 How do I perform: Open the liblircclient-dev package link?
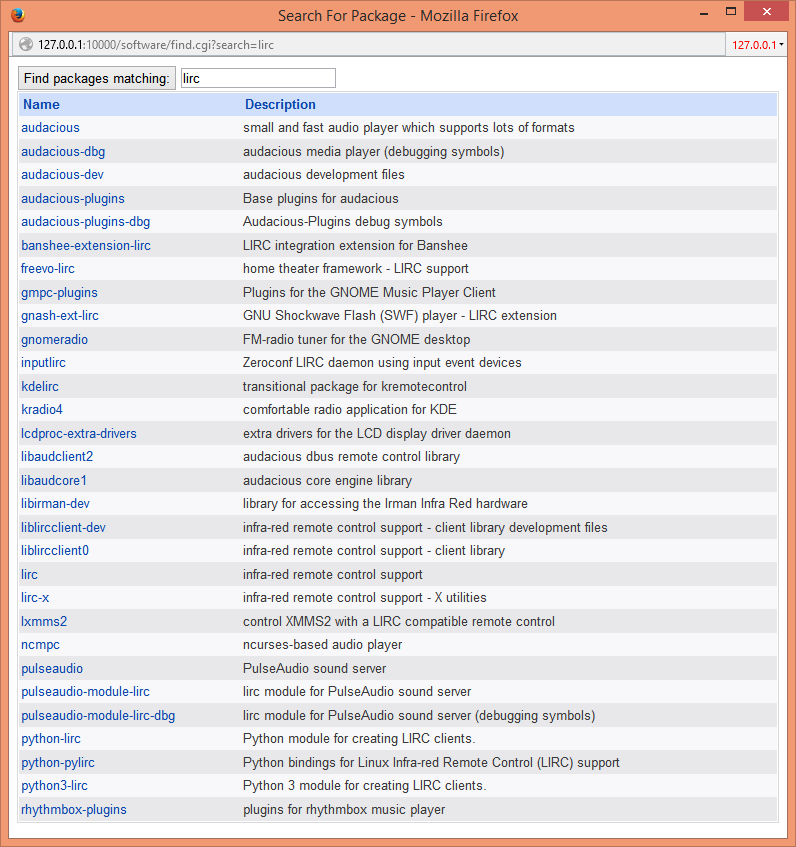[x=63, y=527]
